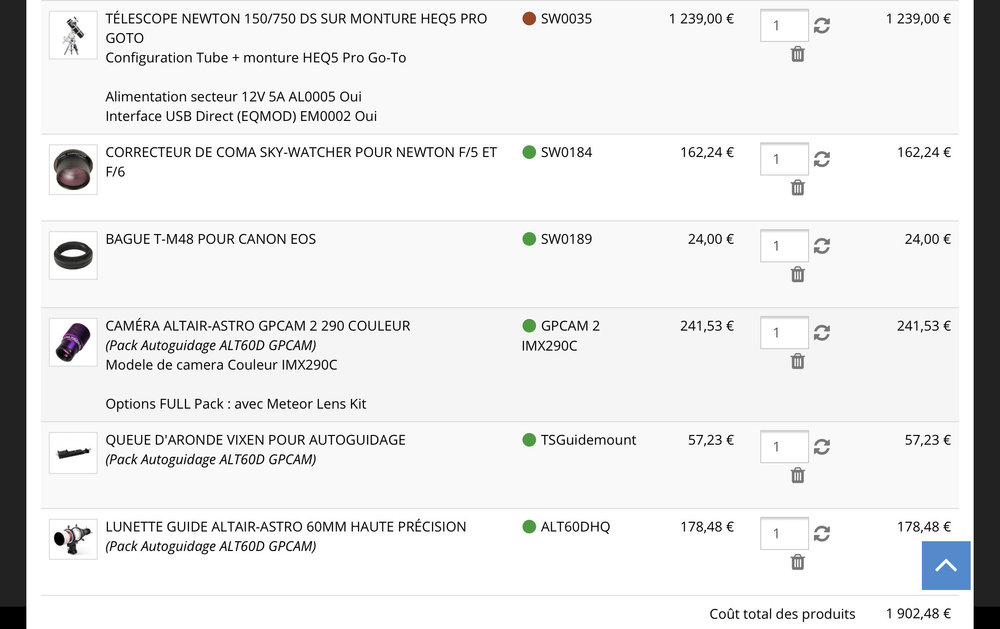This screenshot has height=629, width=1000.
Task: Update quantity of Sky-Watcher coma corrector
Action: 822,159
